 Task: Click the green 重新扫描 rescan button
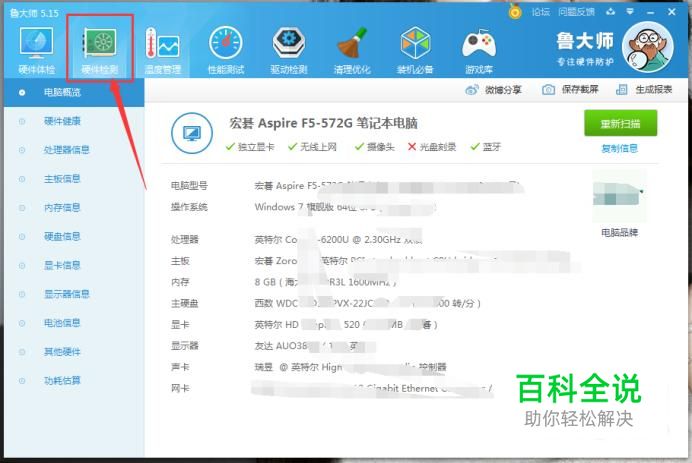pyautogui.click(x=621, y=123)
